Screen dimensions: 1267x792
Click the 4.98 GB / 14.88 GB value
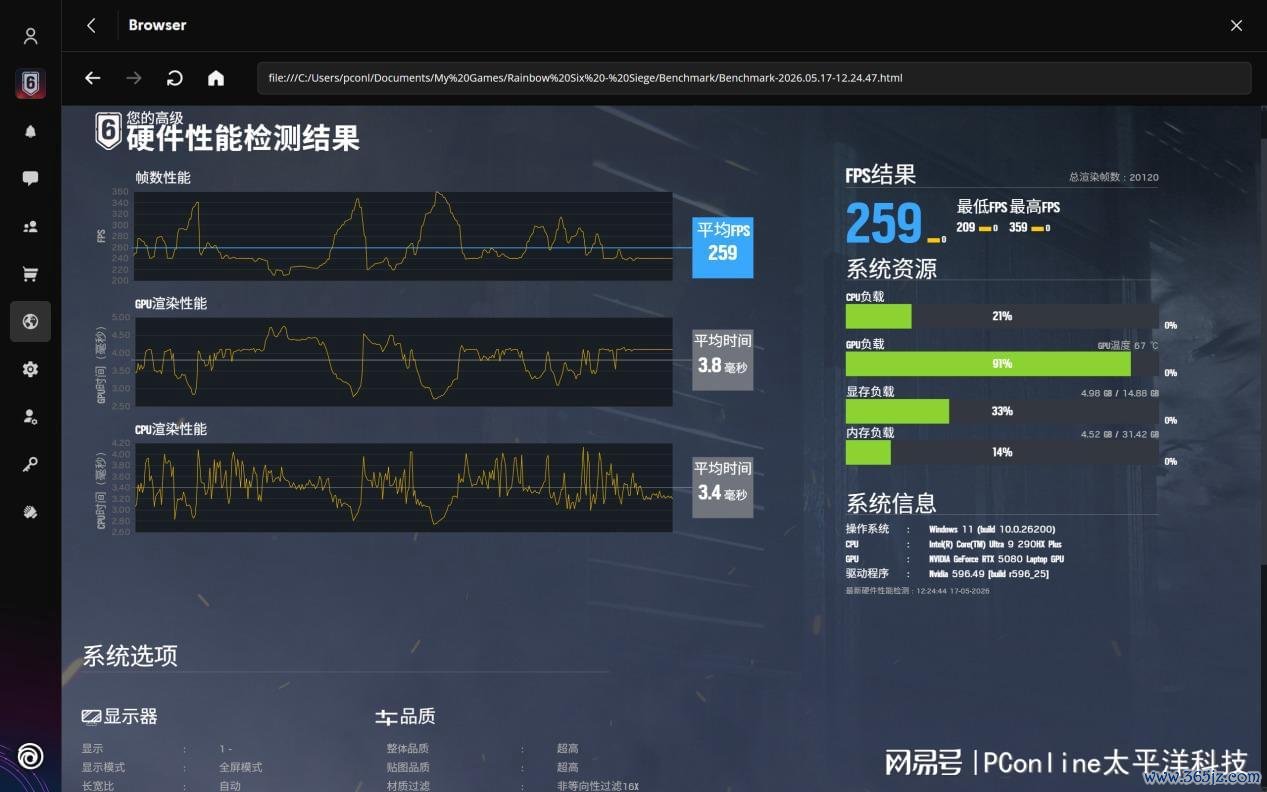pos(1120,393)
